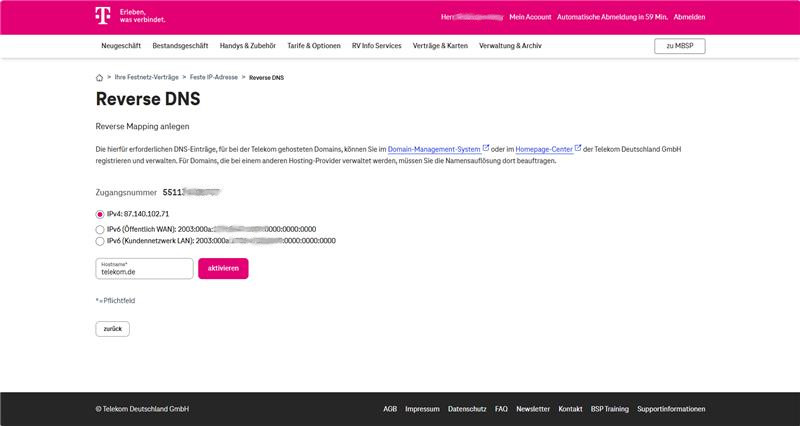Click external link icon after Domain-Management-System
Image resolution: width=800 pixels, height=426 pixels.
click(x=486, y=148)
